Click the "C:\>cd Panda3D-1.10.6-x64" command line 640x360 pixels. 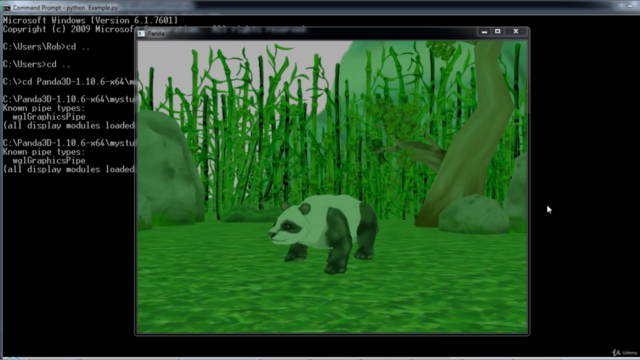69,82
